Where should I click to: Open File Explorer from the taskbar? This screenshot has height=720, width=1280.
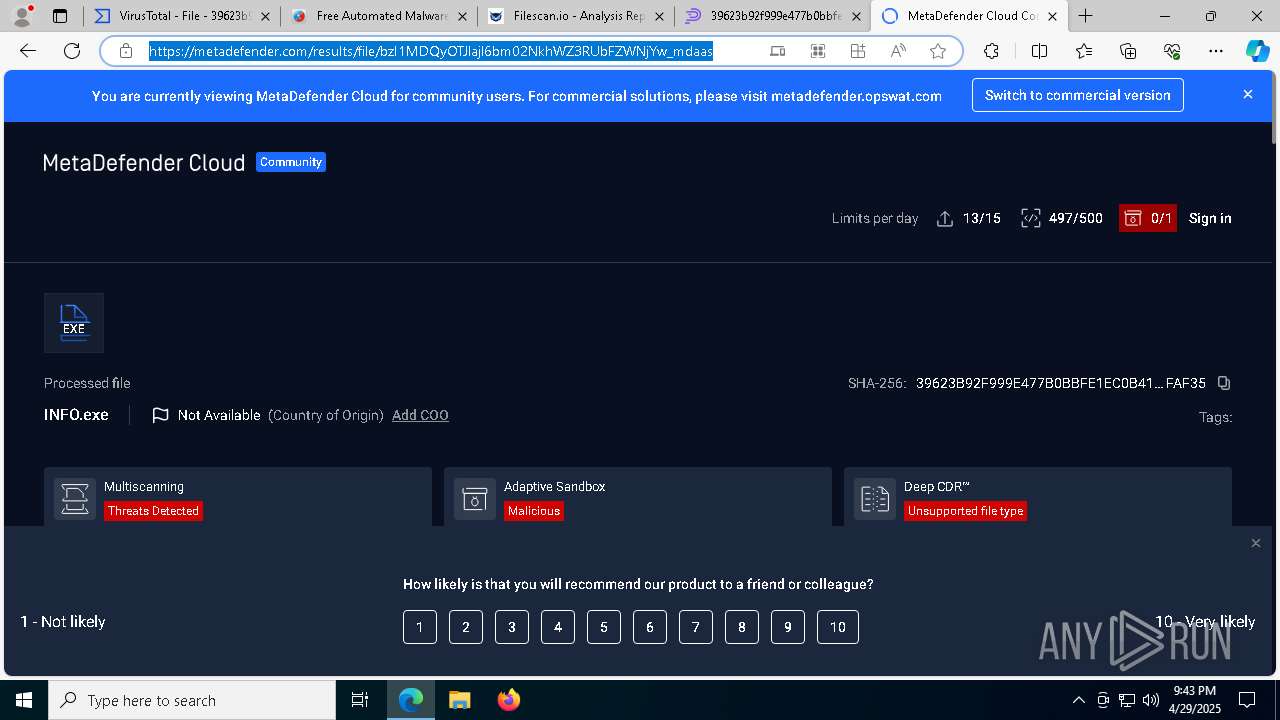(459, 700)
